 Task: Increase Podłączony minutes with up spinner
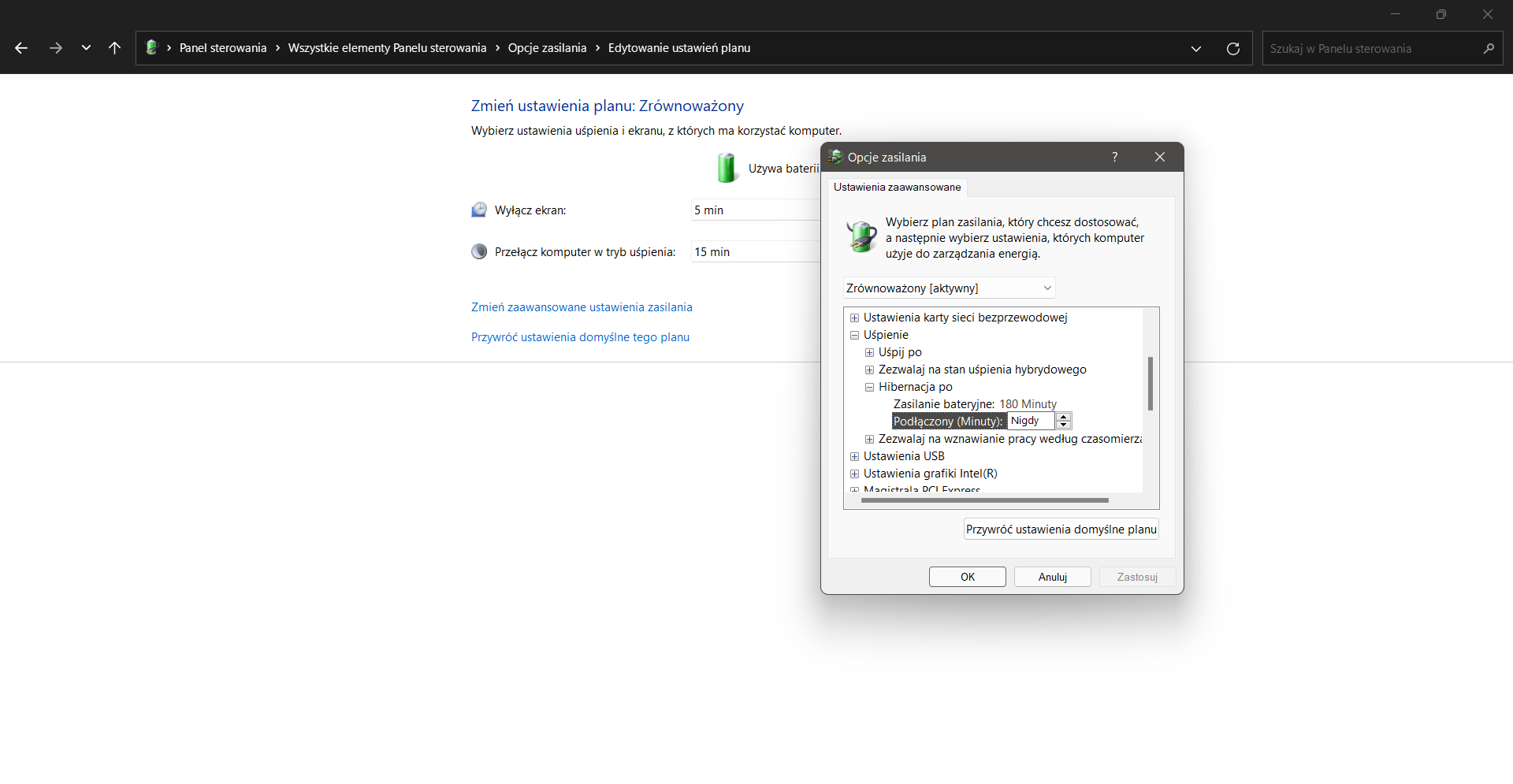[x=1064, y=417]
